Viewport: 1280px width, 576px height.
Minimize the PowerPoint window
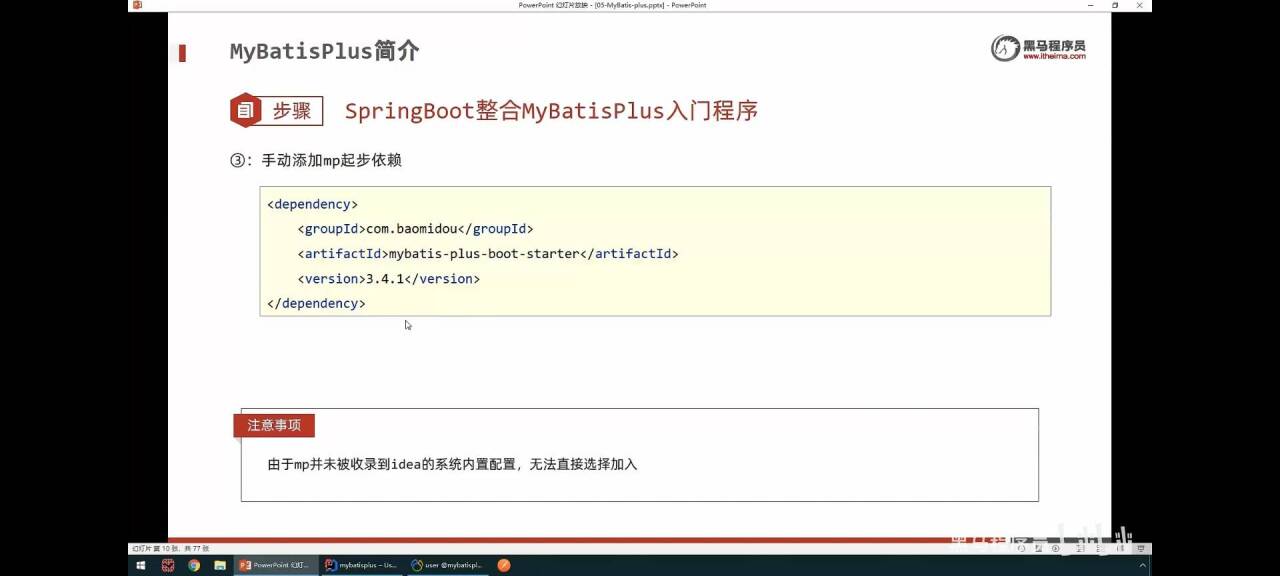(x=1089, y=5)
